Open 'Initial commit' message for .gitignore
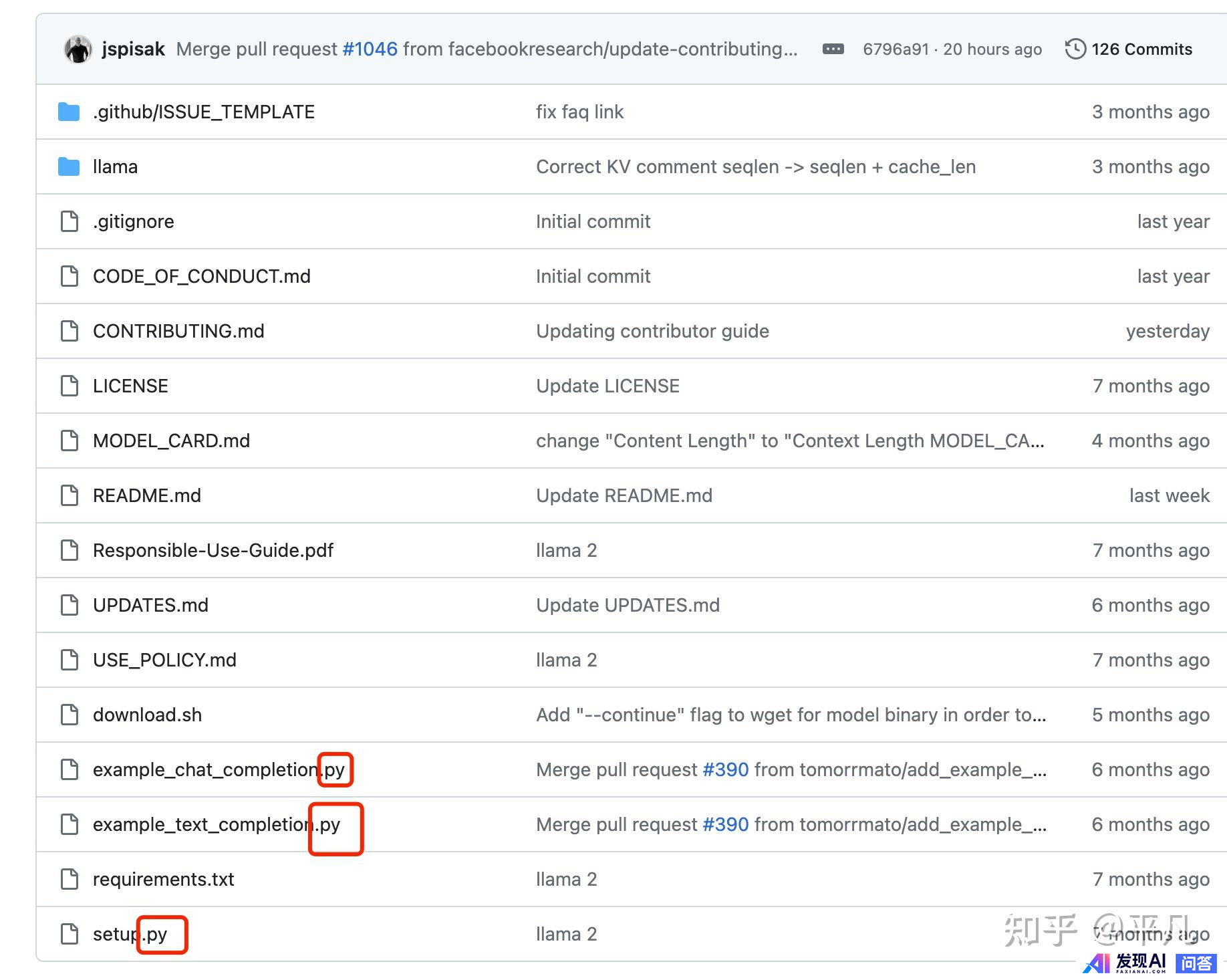1227x980 pixels. click(593, 221)
